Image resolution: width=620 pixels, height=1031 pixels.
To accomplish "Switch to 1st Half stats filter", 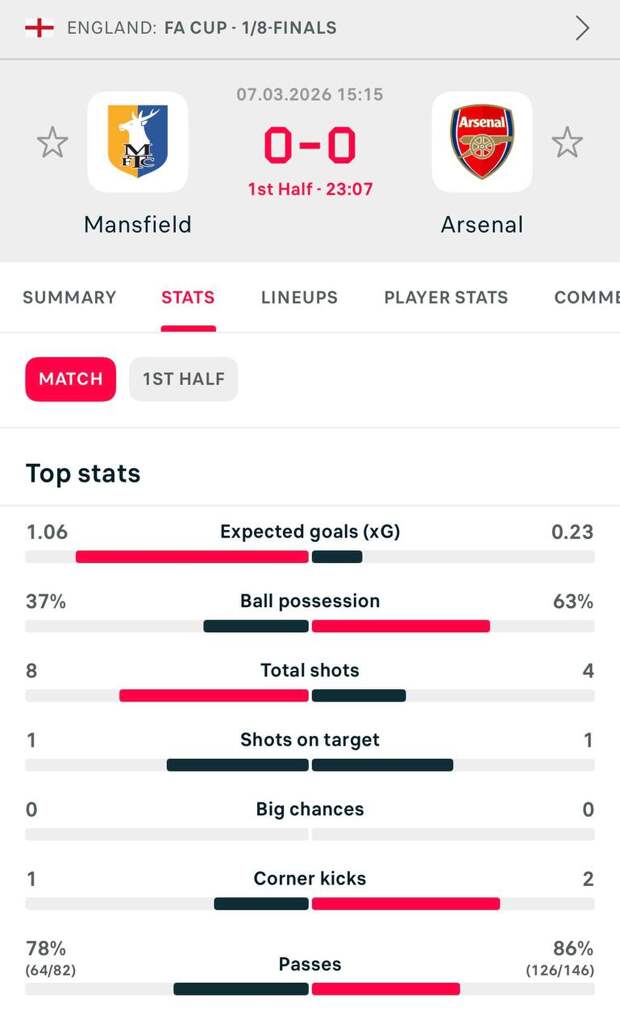I will click(x=183, y=379).
